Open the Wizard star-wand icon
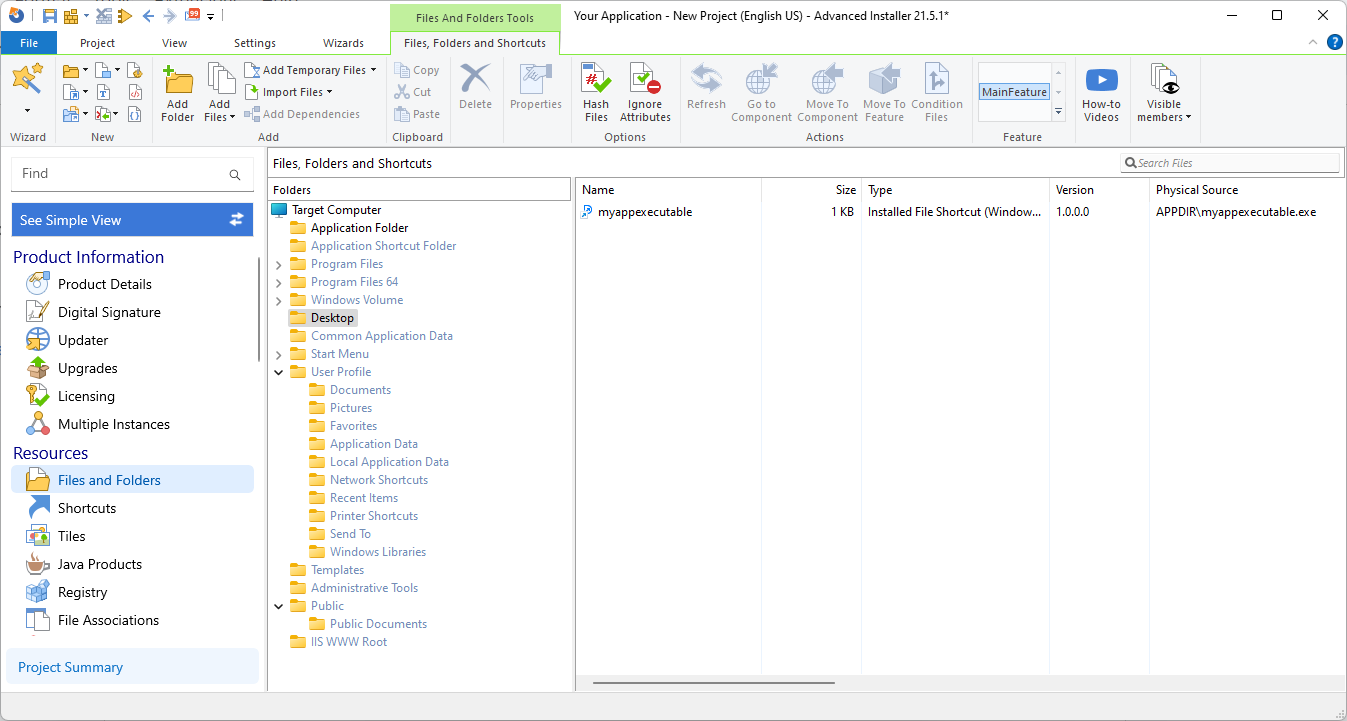The width and height of the screenshot is (1347, 721). tap(27, 78)
